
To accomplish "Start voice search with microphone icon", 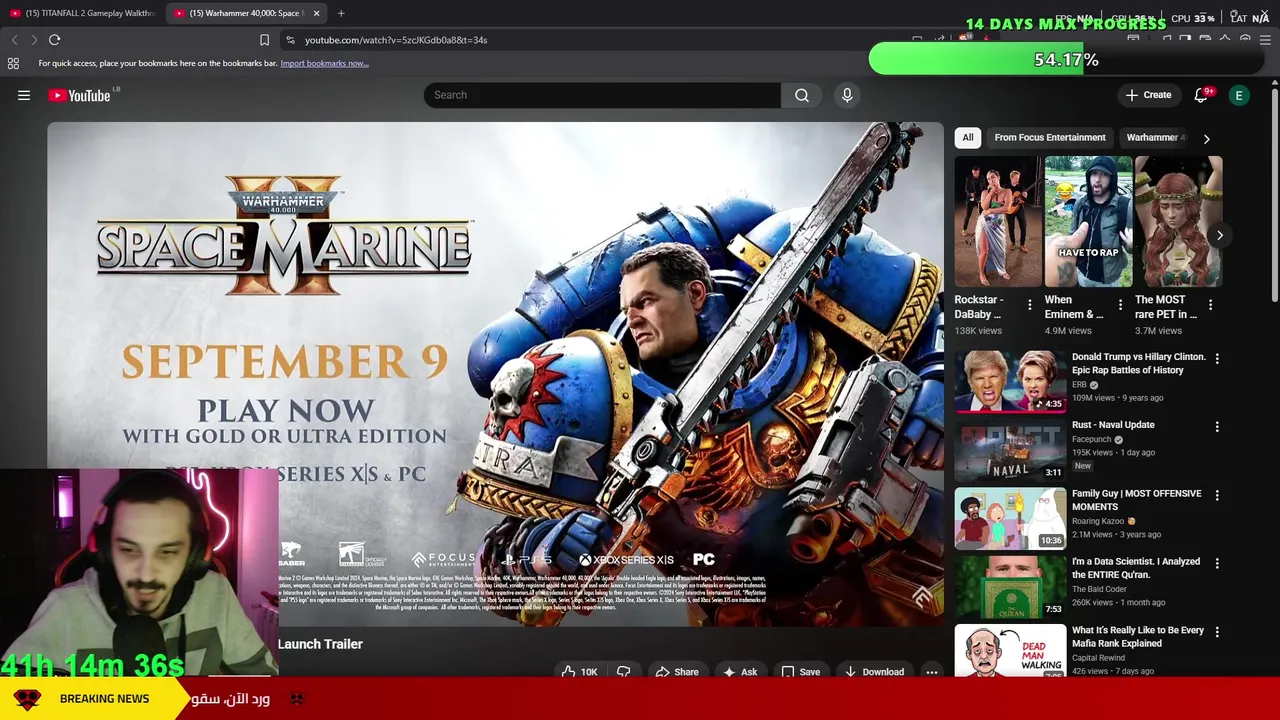I will click(847, 95).
